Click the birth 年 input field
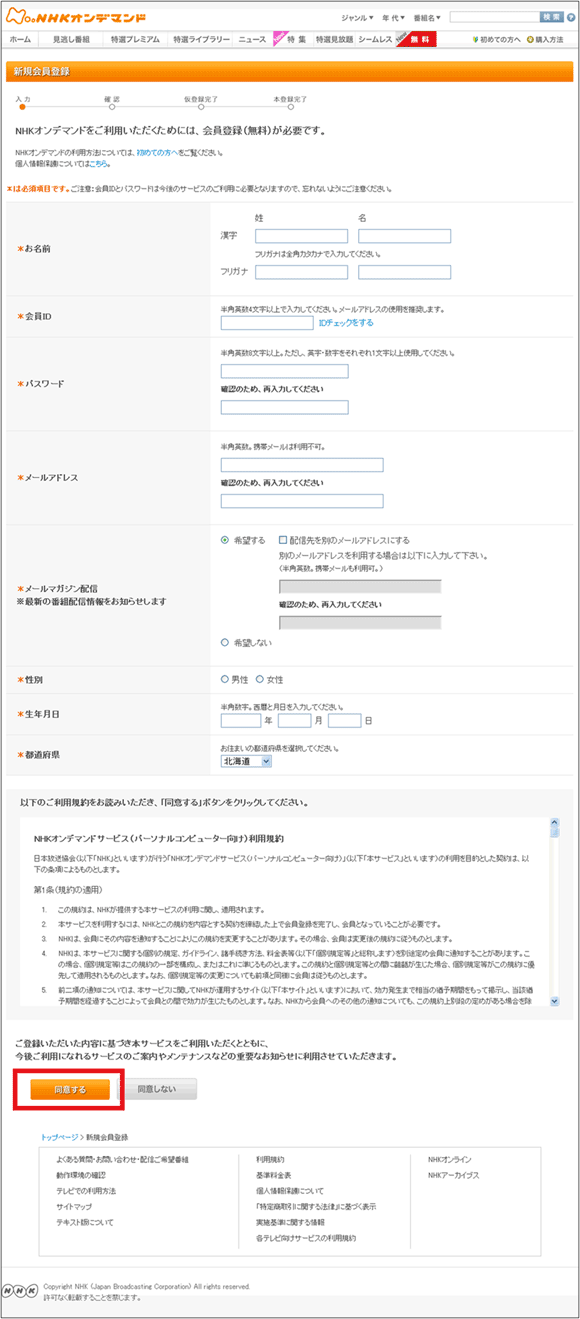Screen dimensions: 580x1319 (240, 720)
